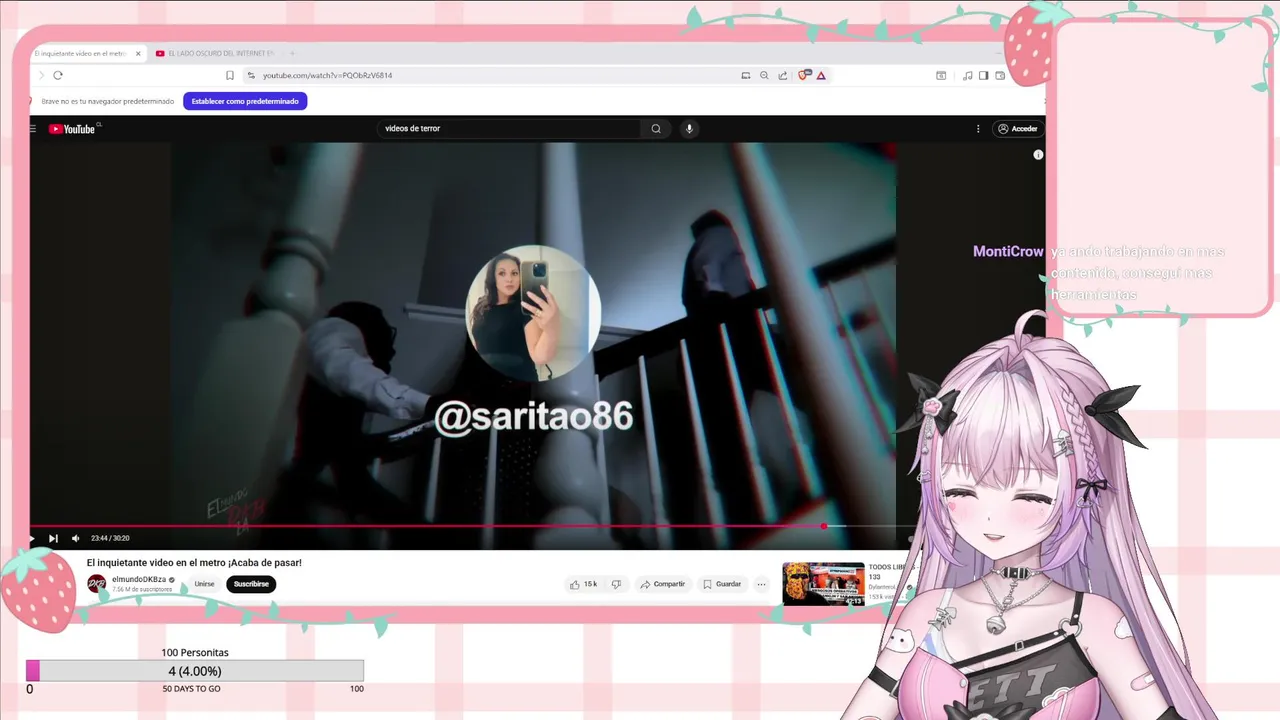Viewport: 1280px width, 720px height.
Task: Click Establecer como predeterminado button
Action: coord(245,101)
